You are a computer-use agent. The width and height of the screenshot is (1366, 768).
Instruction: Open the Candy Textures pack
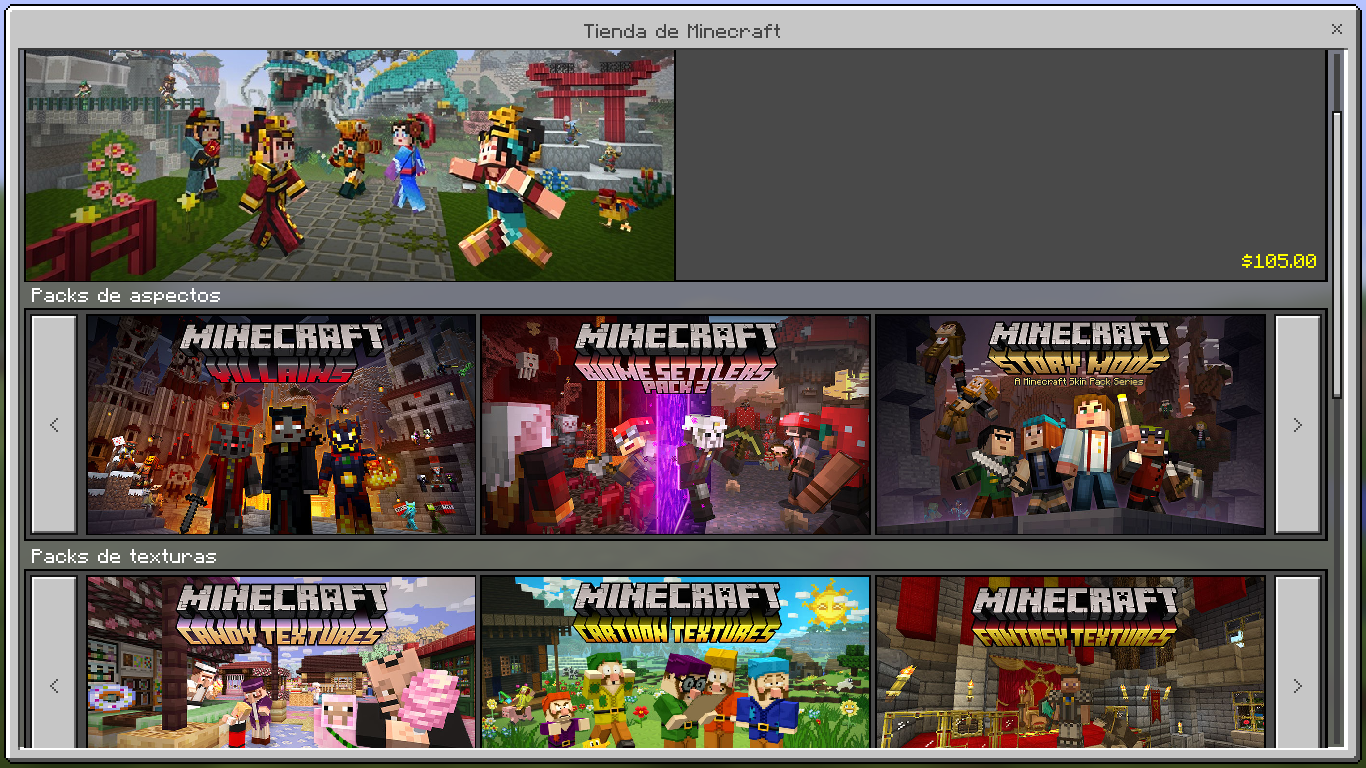pyautogui.click(x=281, y=662)
